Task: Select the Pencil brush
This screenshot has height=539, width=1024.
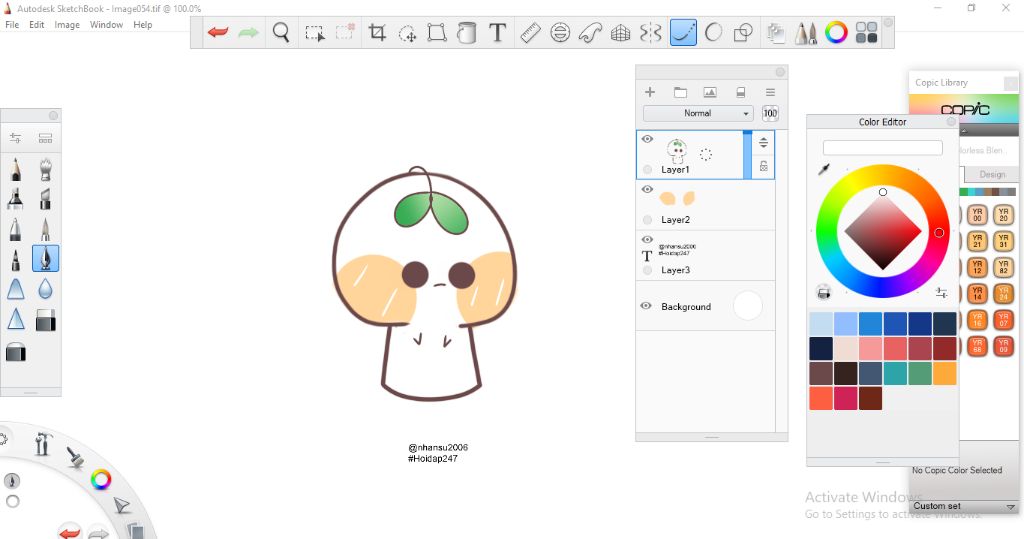Action: pos(16,169)
